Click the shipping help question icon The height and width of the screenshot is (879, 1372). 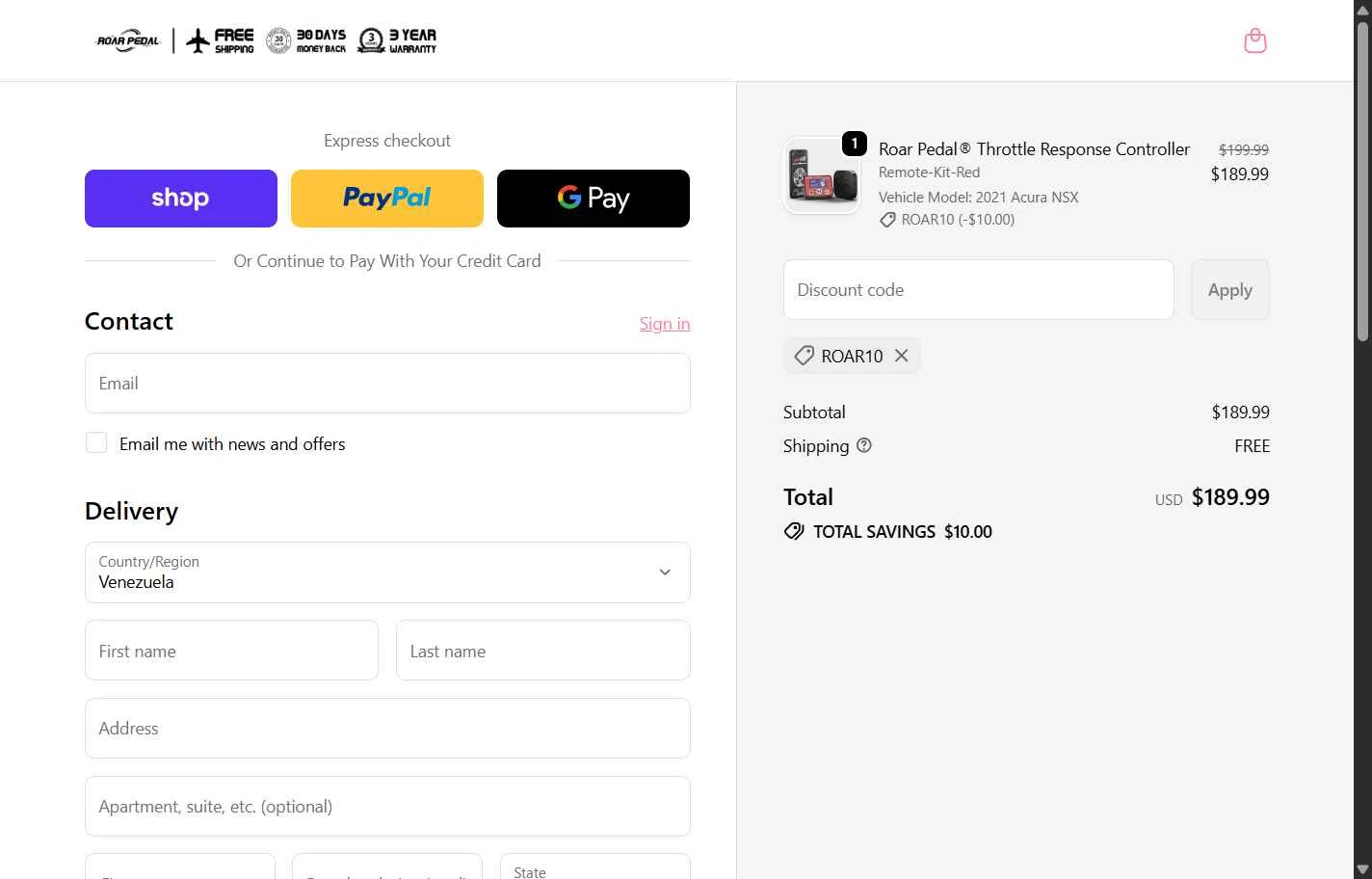(x=864, y=445)
